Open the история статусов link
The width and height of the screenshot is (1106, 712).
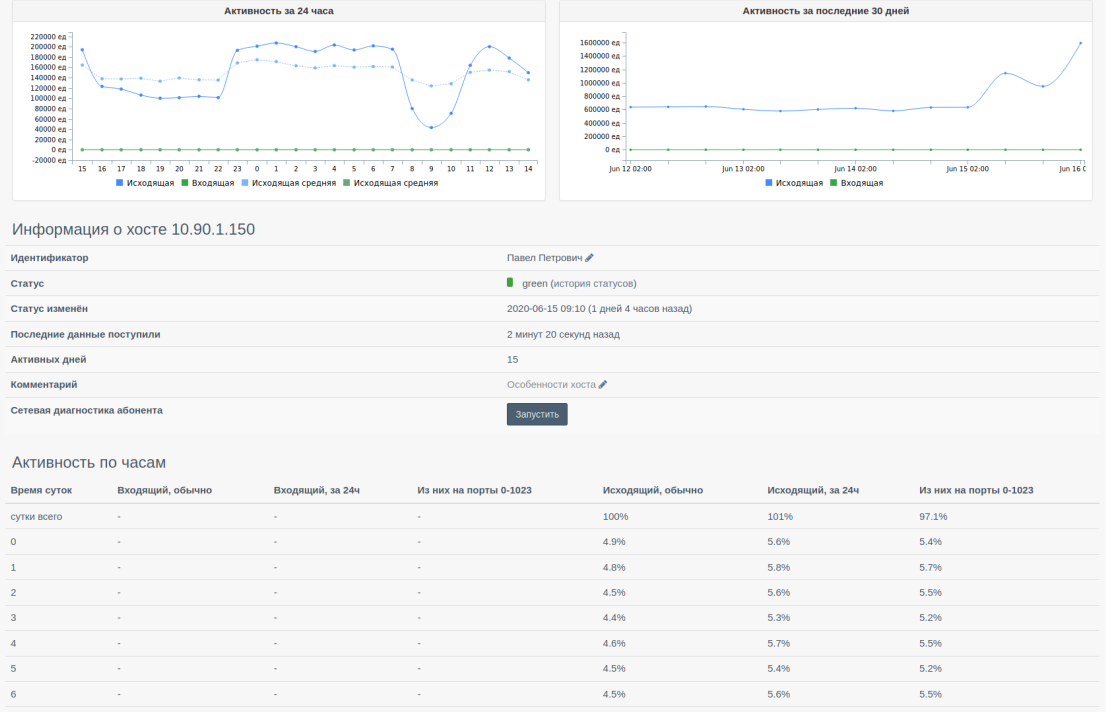click(593, 284)
